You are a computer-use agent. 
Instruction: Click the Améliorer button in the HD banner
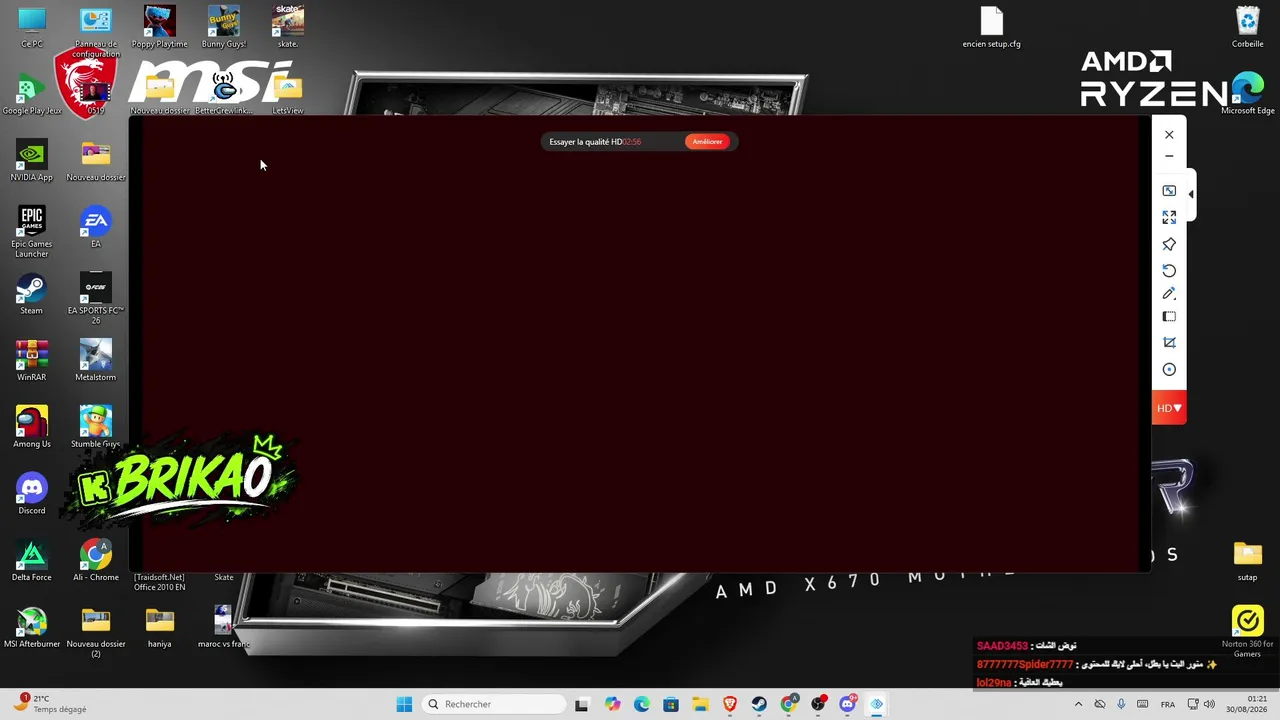click(x=707, y=142)
